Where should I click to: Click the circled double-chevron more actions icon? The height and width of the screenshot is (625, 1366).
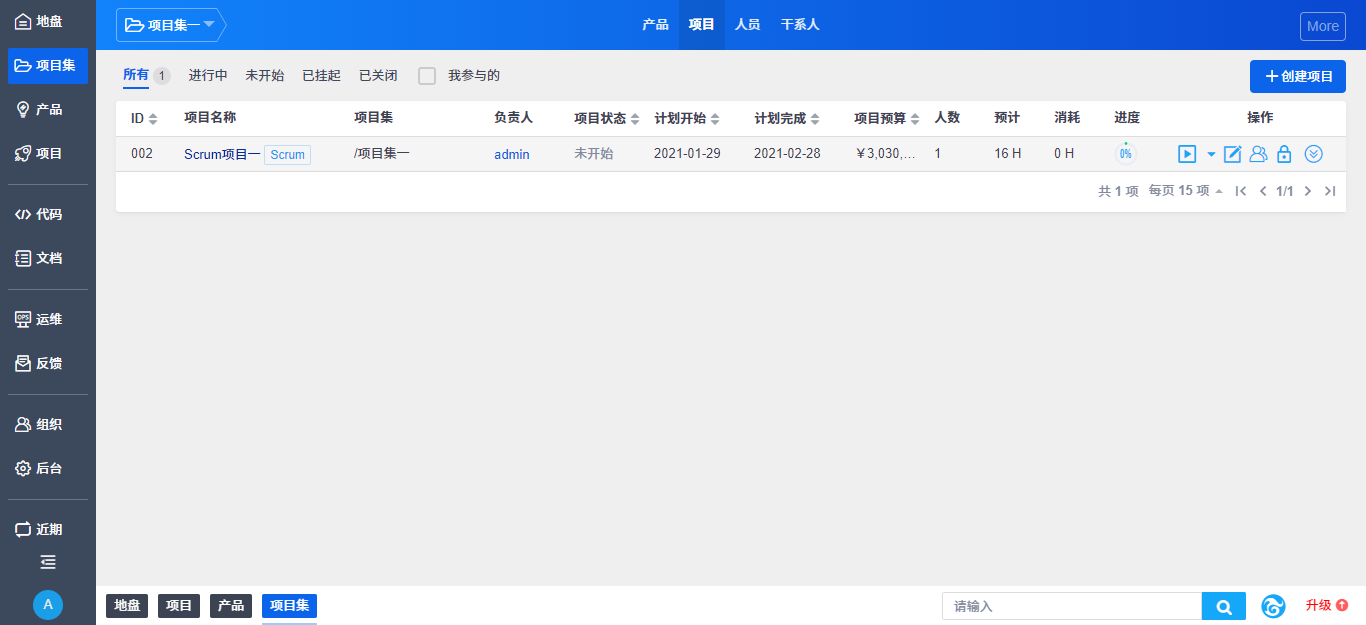point(1314,154)
